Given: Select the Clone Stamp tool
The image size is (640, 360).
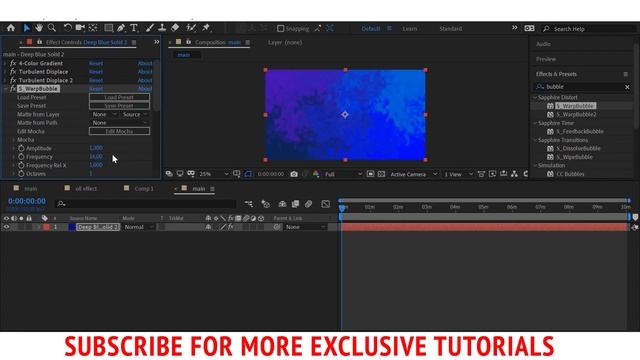Looking at the screenshot, I should click(x=162, y=28).
